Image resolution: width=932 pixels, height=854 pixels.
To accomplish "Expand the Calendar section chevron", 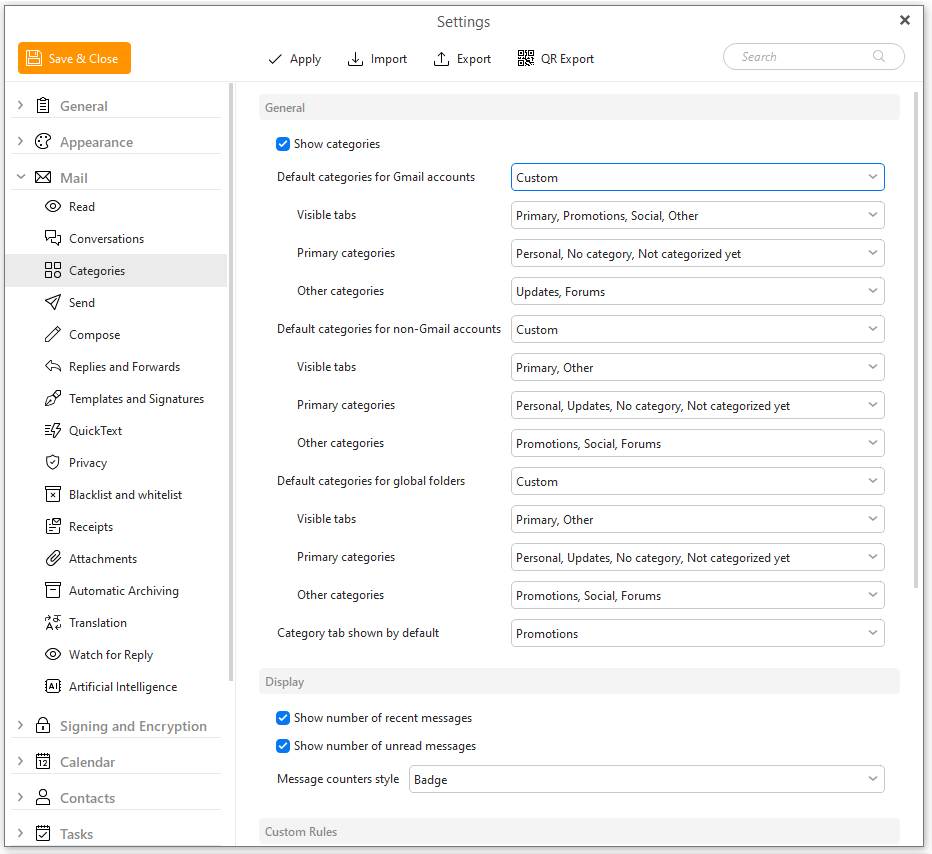I will point(21,761).
